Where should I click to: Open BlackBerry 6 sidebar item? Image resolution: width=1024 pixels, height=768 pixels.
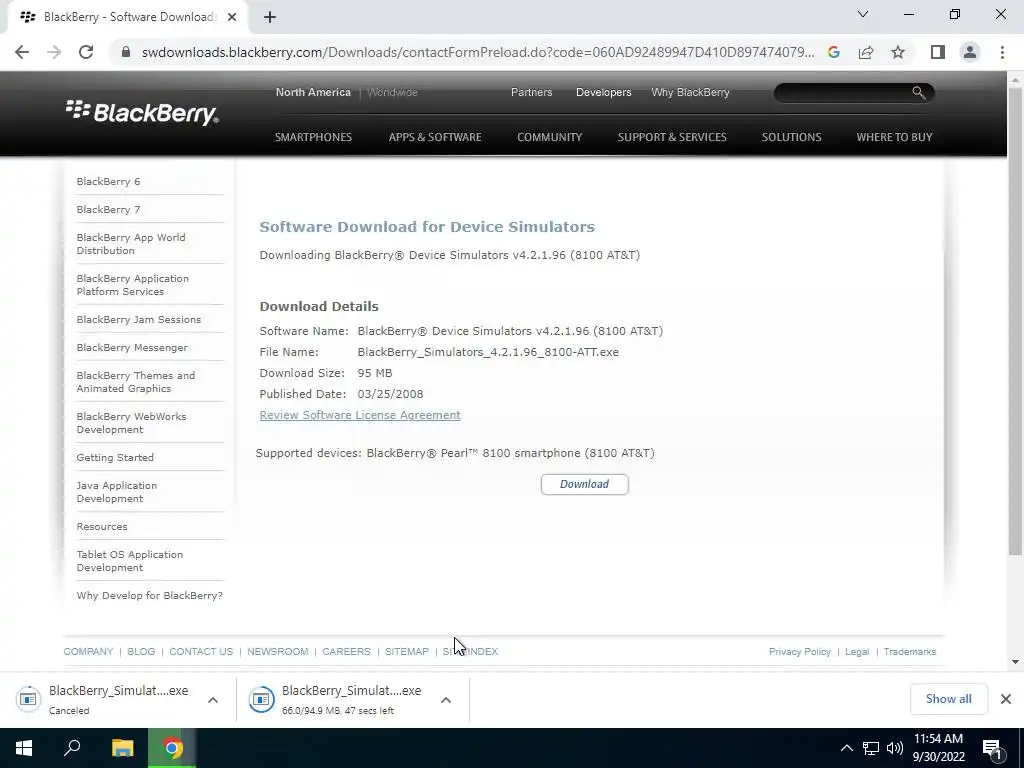[108, 182]
